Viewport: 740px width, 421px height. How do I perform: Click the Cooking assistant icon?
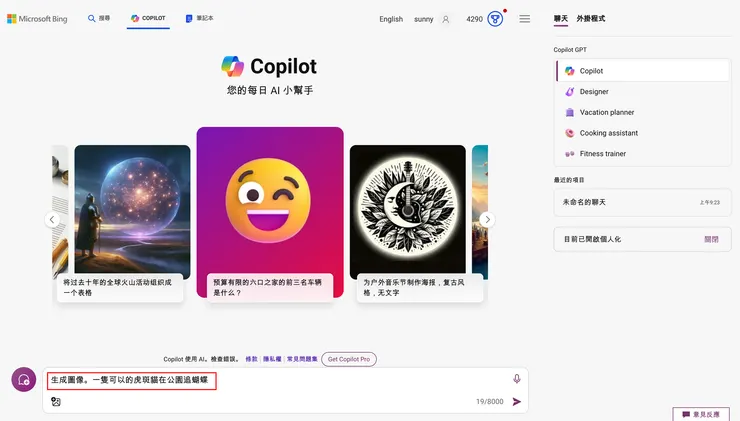pyautogui.click(x=570, y=133)
